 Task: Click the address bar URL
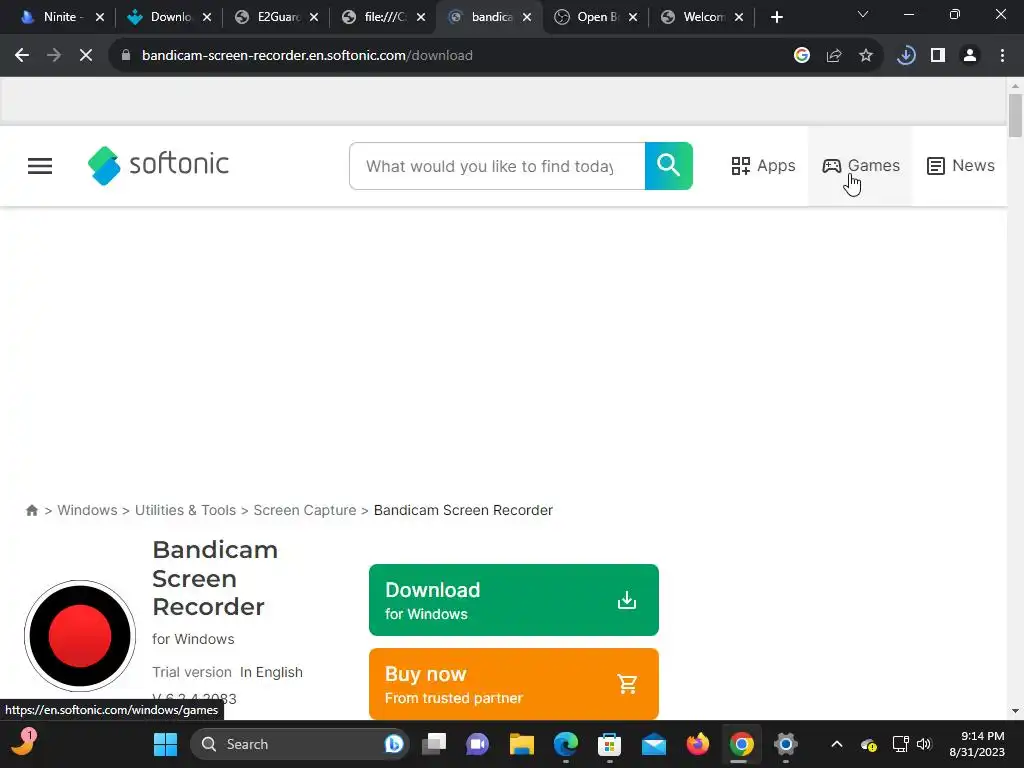tap(307, 56)
